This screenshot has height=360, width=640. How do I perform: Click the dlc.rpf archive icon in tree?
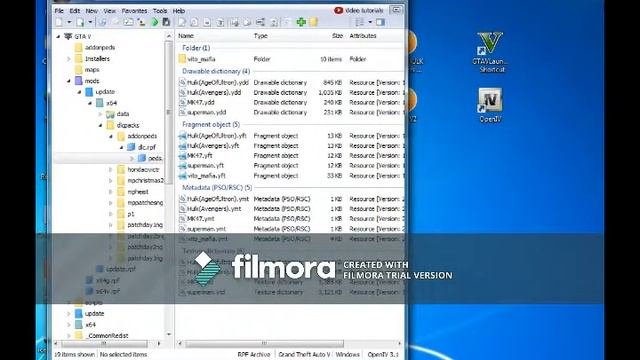coord(131,147)
